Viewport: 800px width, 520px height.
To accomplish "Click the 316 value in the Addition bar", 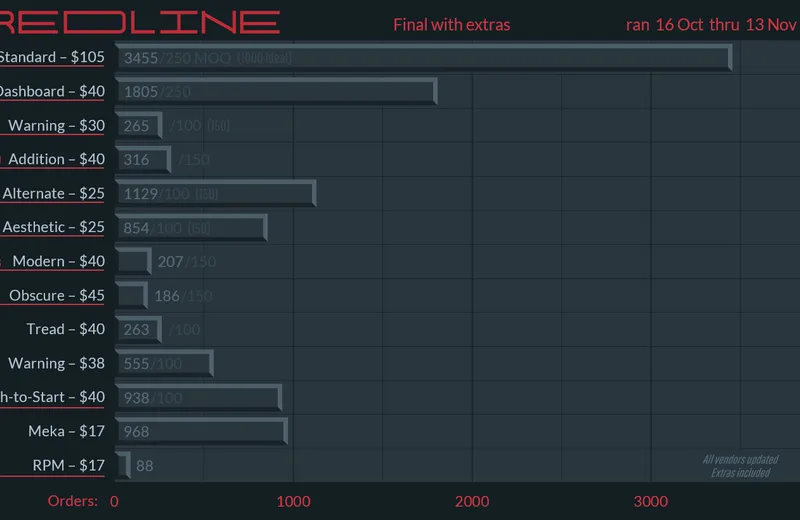I will [136, 160].
